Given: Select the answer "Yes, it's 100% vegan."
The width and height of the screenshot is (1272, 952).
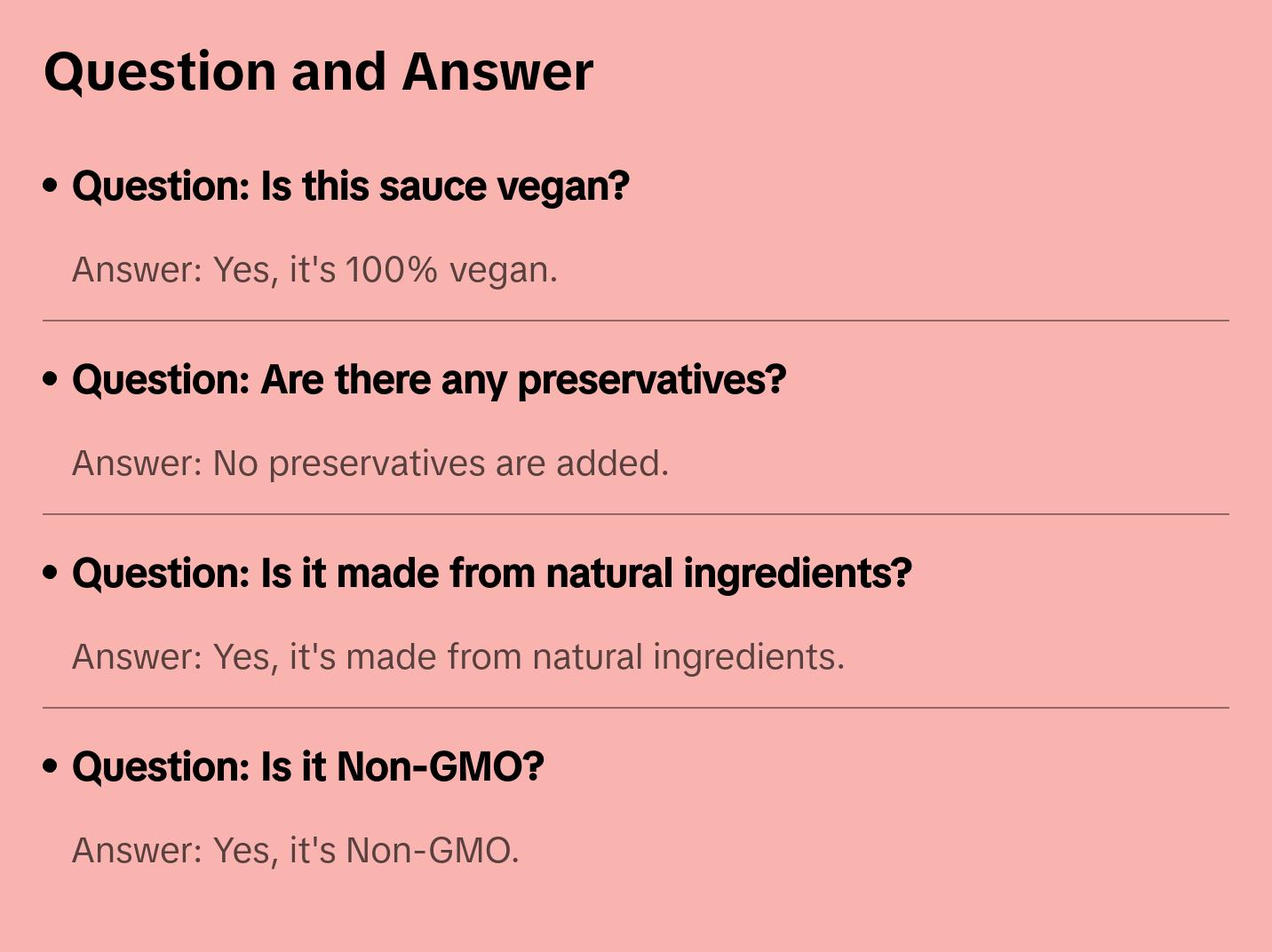Looking at the screenshot, I should 314,270.
